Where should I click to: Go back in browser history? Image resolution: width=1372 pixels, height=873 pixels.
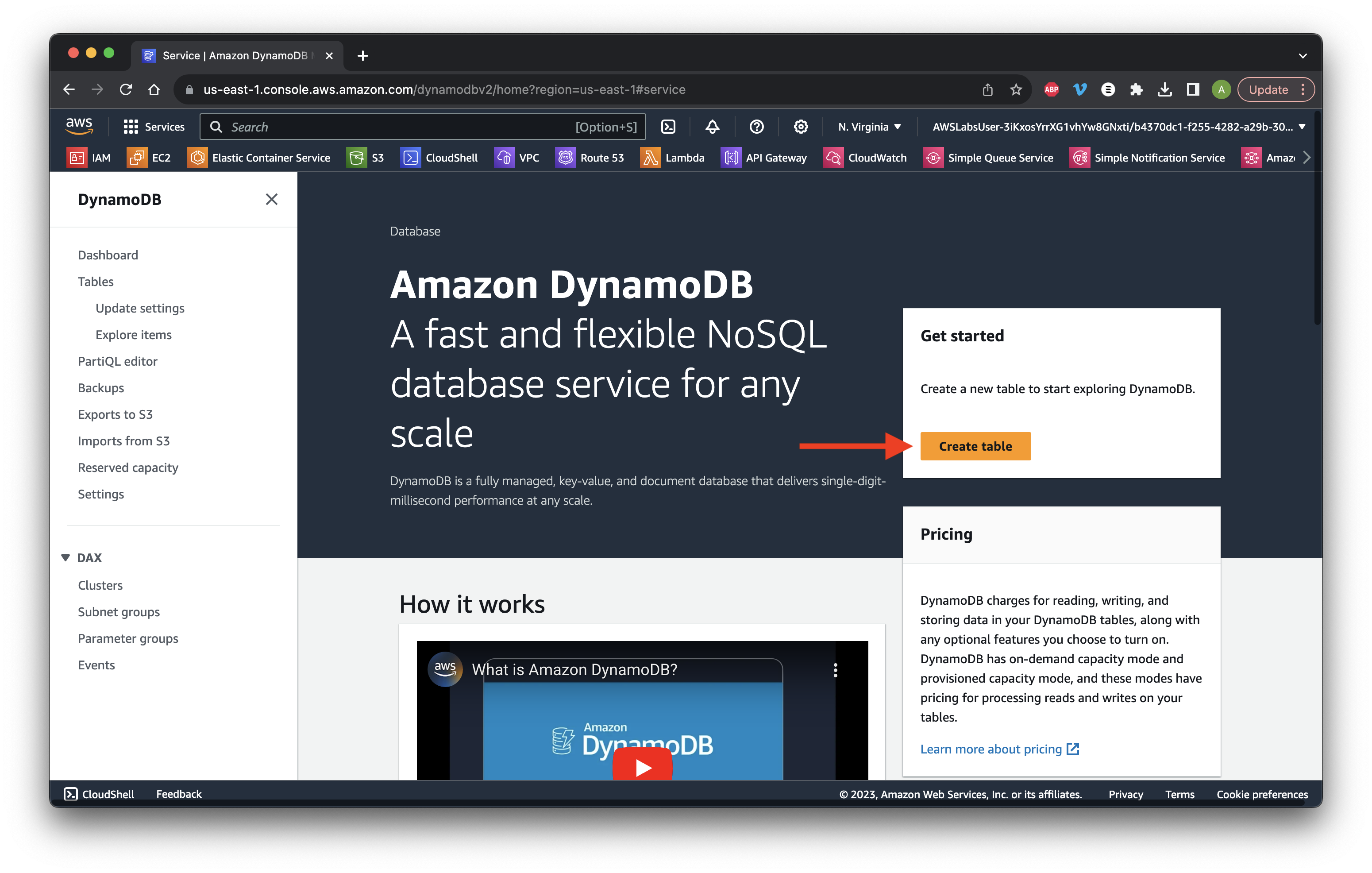[x=69, y=89]
